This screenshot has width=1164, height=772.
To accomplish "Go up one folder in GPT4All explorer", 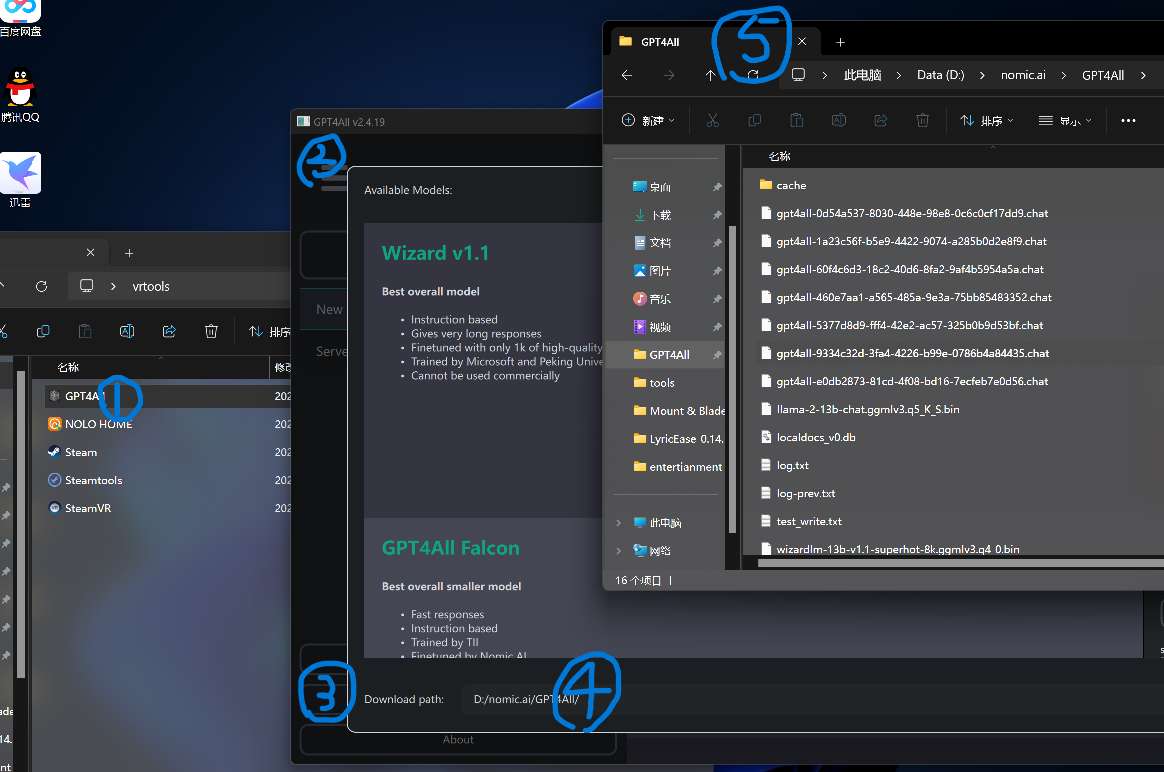I will click(x=710, y=75).
